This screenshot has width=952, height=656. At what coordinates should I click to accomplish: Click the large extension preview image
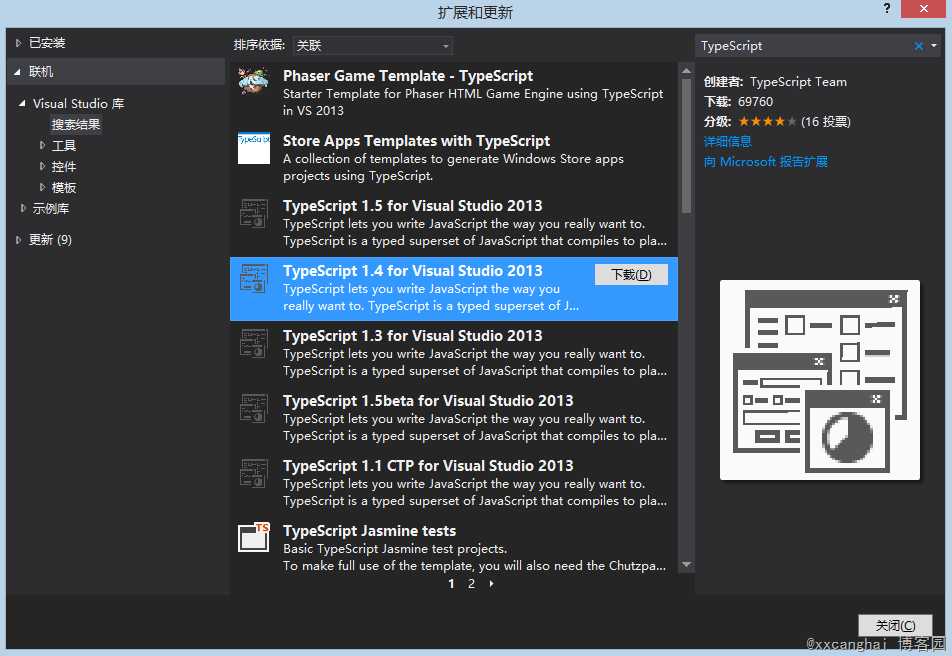click(820, 380)
